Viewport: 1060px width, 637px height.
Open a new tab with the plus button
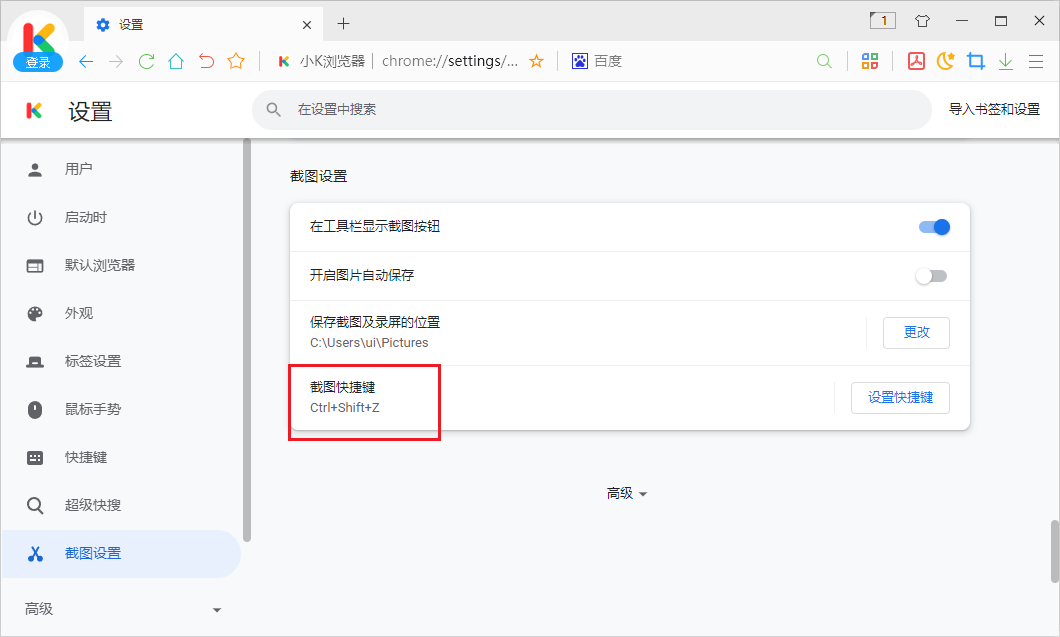point(343,24)
